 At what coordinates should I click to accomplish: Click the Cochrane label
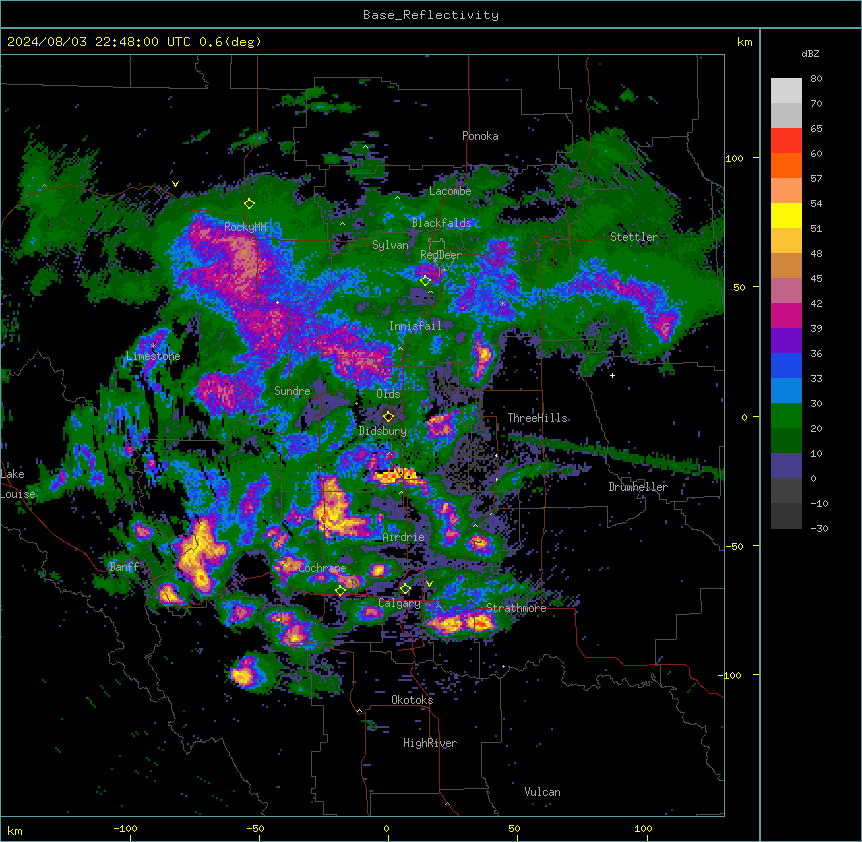(322, 568)
